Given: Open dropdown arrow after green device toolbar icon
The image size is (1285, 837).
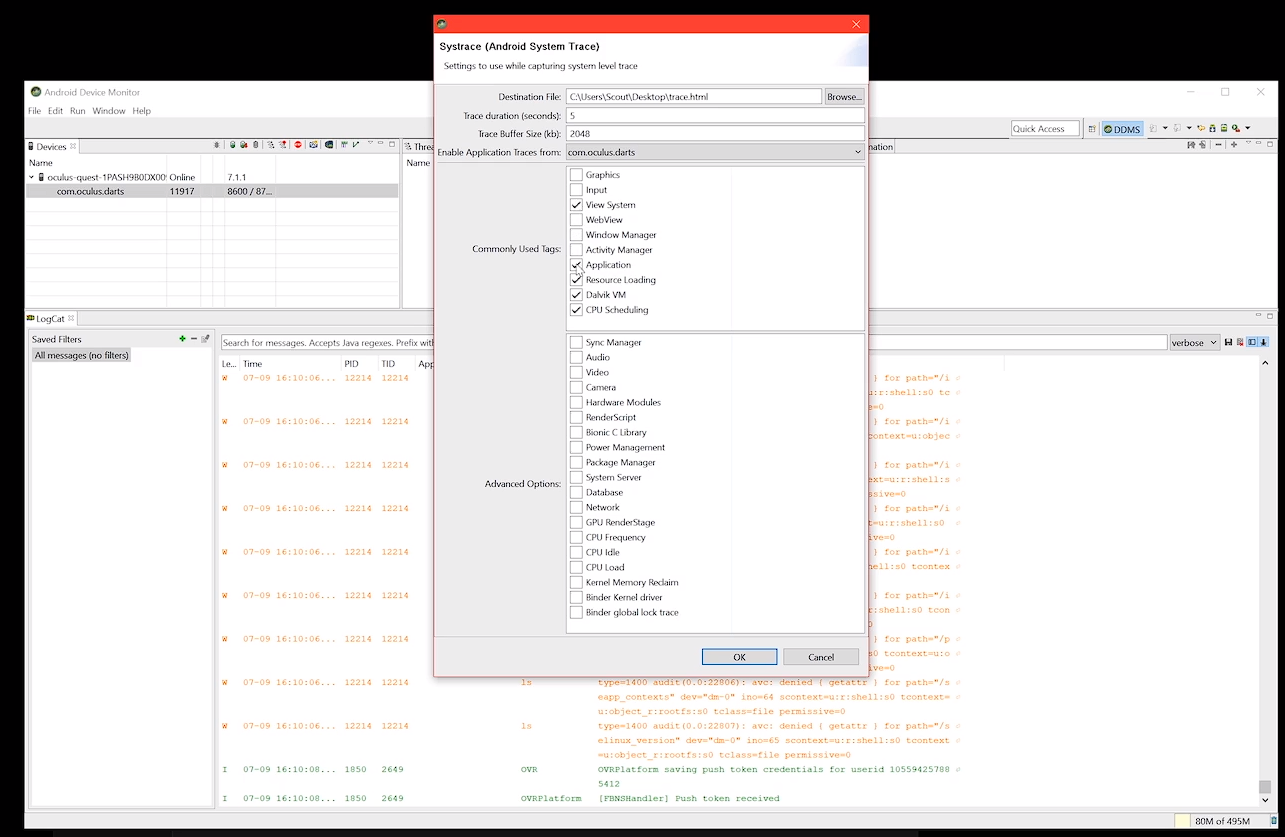Looking at the screenshot, I should tap(1247, 128).
